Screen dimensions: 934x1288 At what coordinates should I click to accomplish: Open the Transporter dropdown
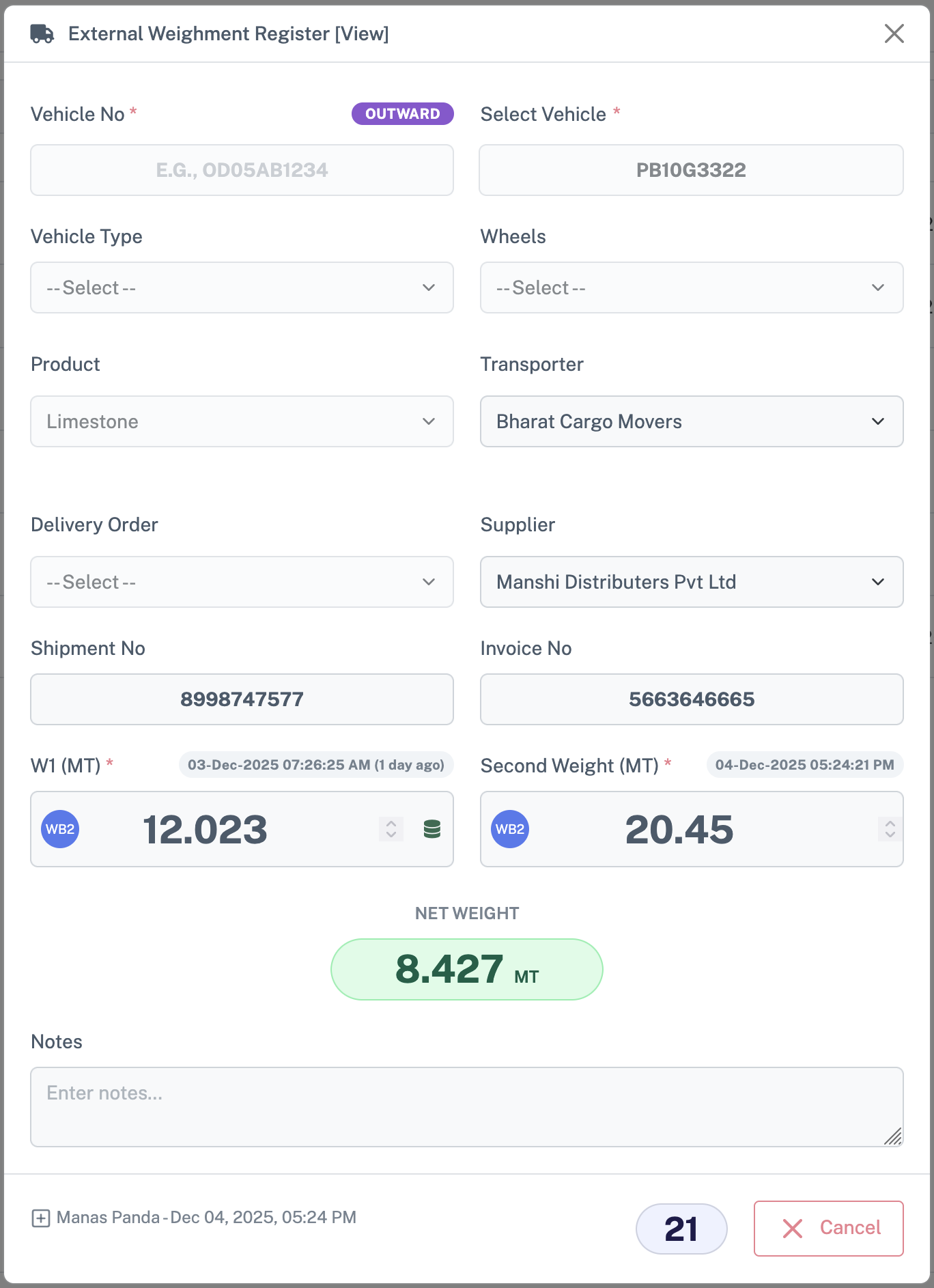point(691,421)
